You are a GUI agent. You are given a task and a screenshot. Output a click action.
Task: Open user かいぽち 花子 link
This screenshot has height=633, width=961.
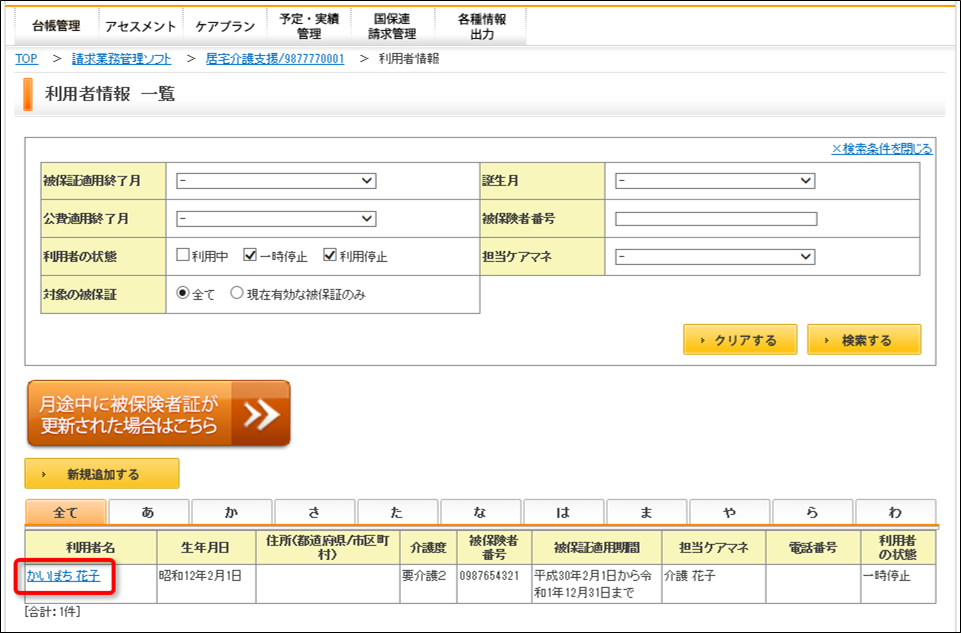pyautogui.click(x=63, y=576)
